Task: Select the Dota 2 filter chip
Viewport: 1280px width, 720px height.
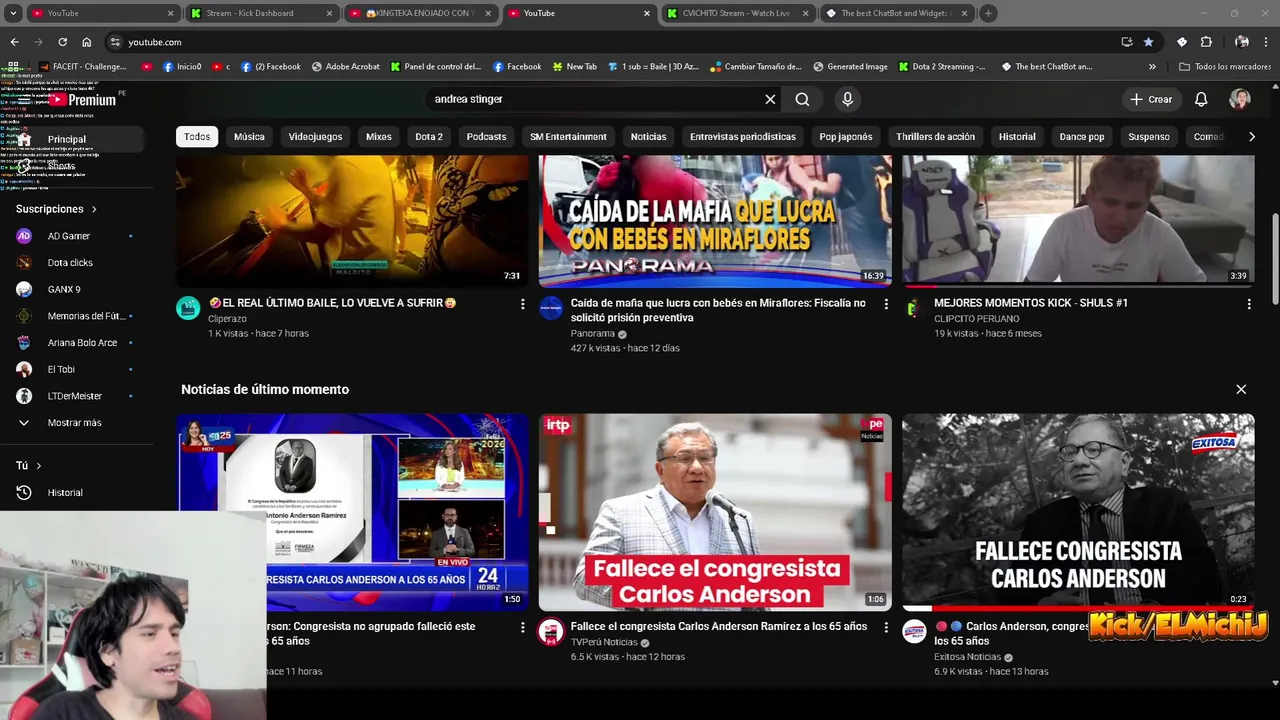Action: tap(429, 137)
